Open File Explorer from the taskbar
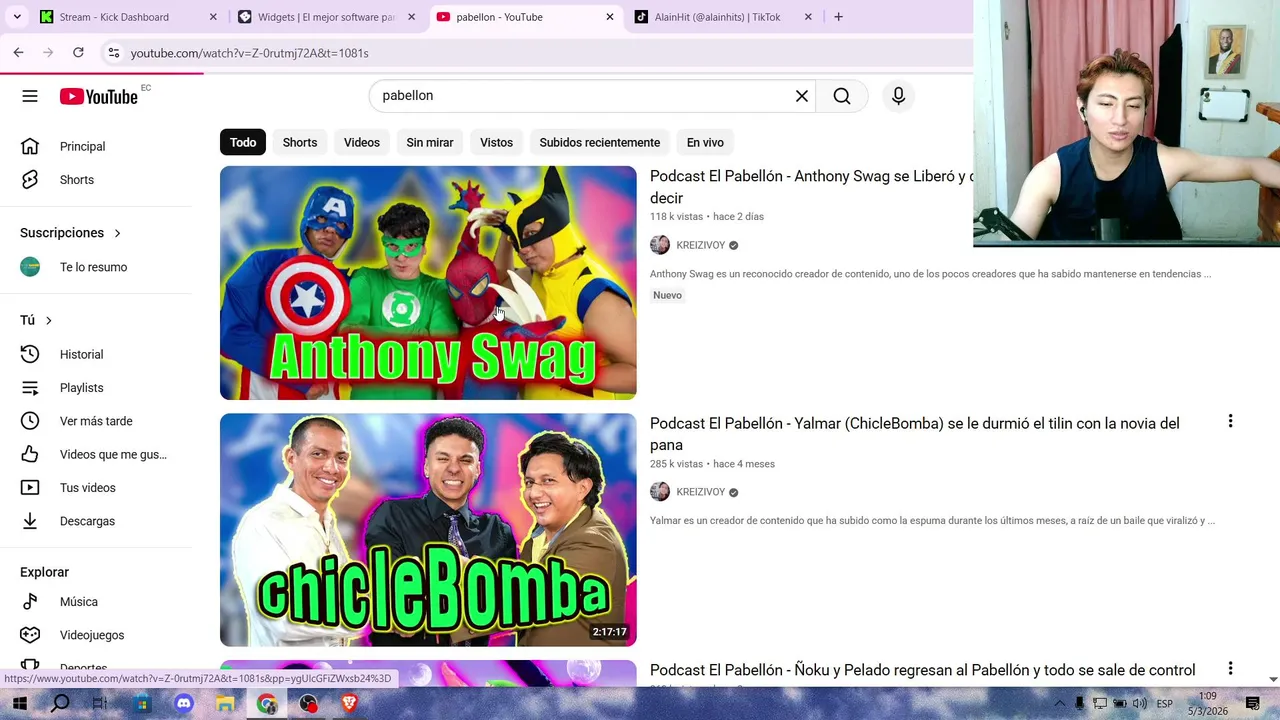1280x720 pixels. pos(225,703)
